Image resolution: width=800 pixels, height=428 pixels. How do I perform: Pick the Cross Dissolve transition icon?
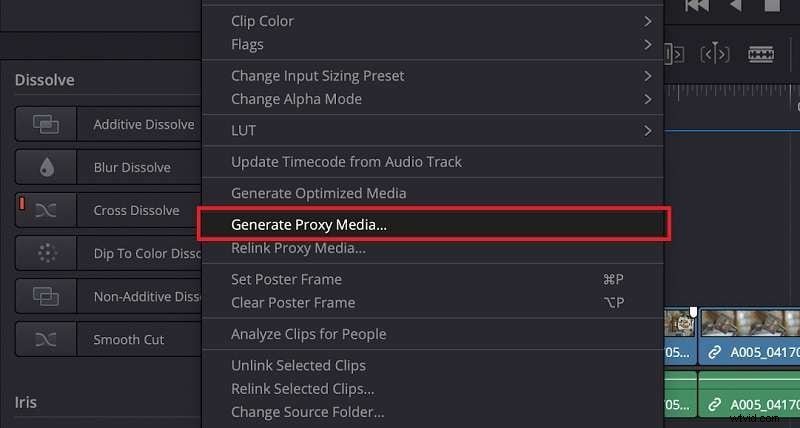pos(46,210)
